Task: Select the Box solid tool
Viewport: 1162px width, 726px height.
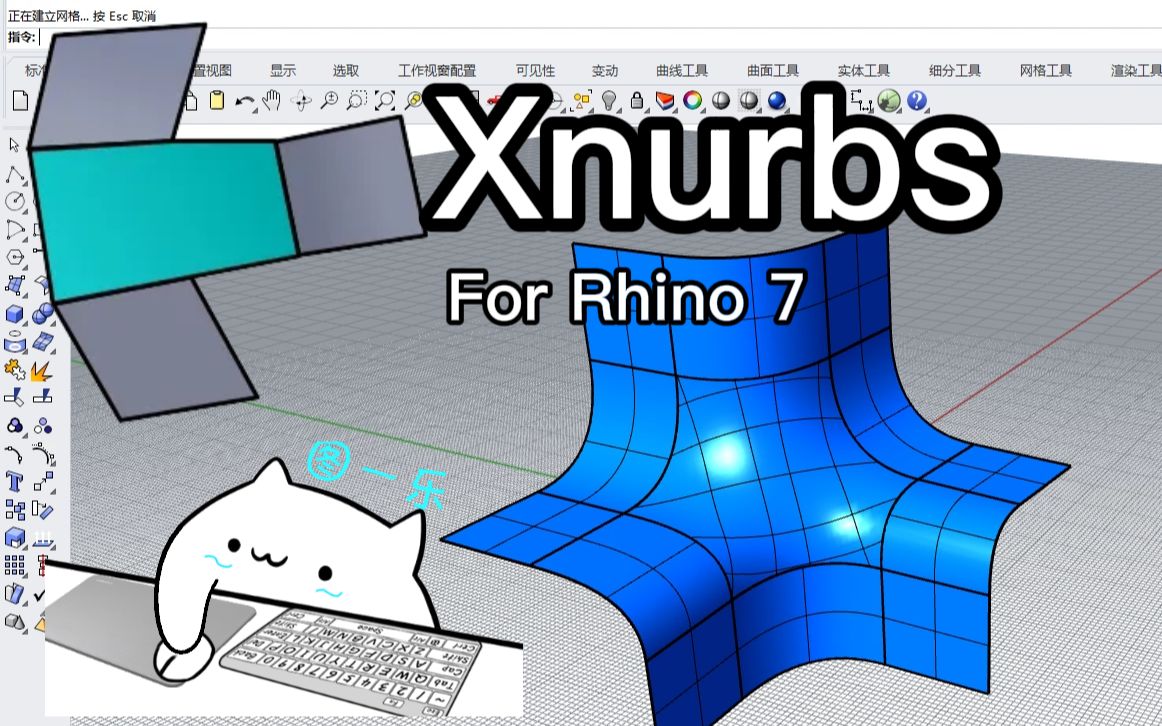Action: tap(14, 314)
